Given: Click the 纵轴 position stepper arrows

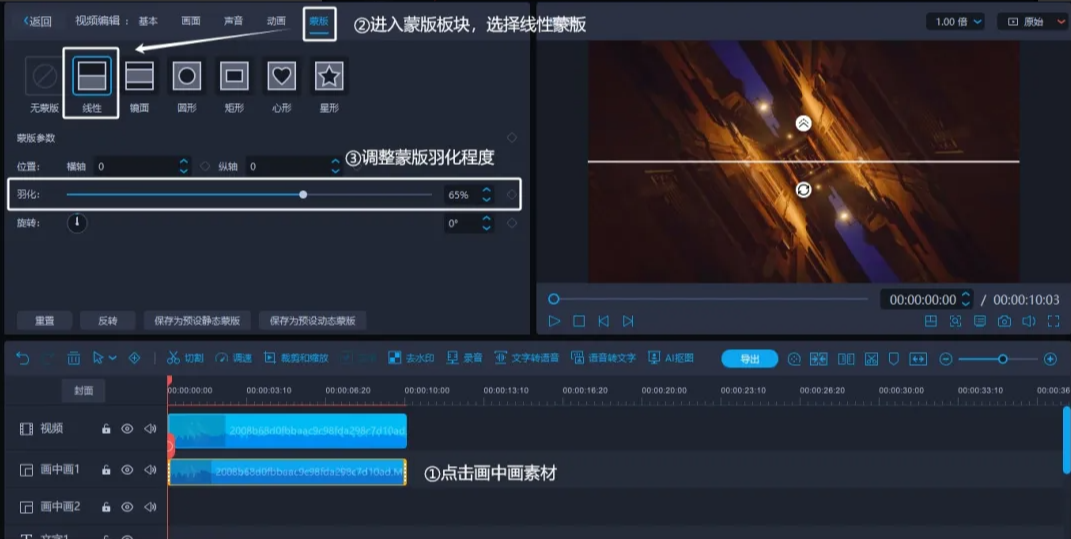Looking at the screenshot, I should 335,166.
